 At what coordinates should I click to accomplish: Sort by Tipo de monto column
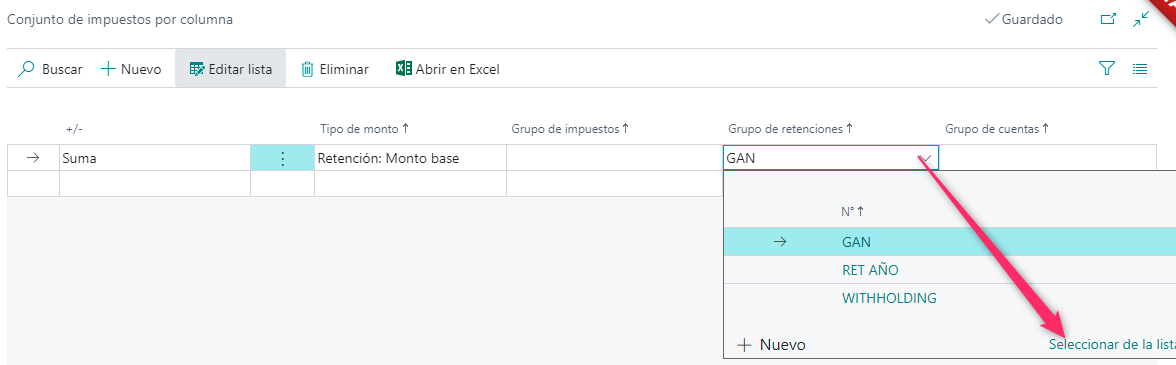(x=364, y=128)
